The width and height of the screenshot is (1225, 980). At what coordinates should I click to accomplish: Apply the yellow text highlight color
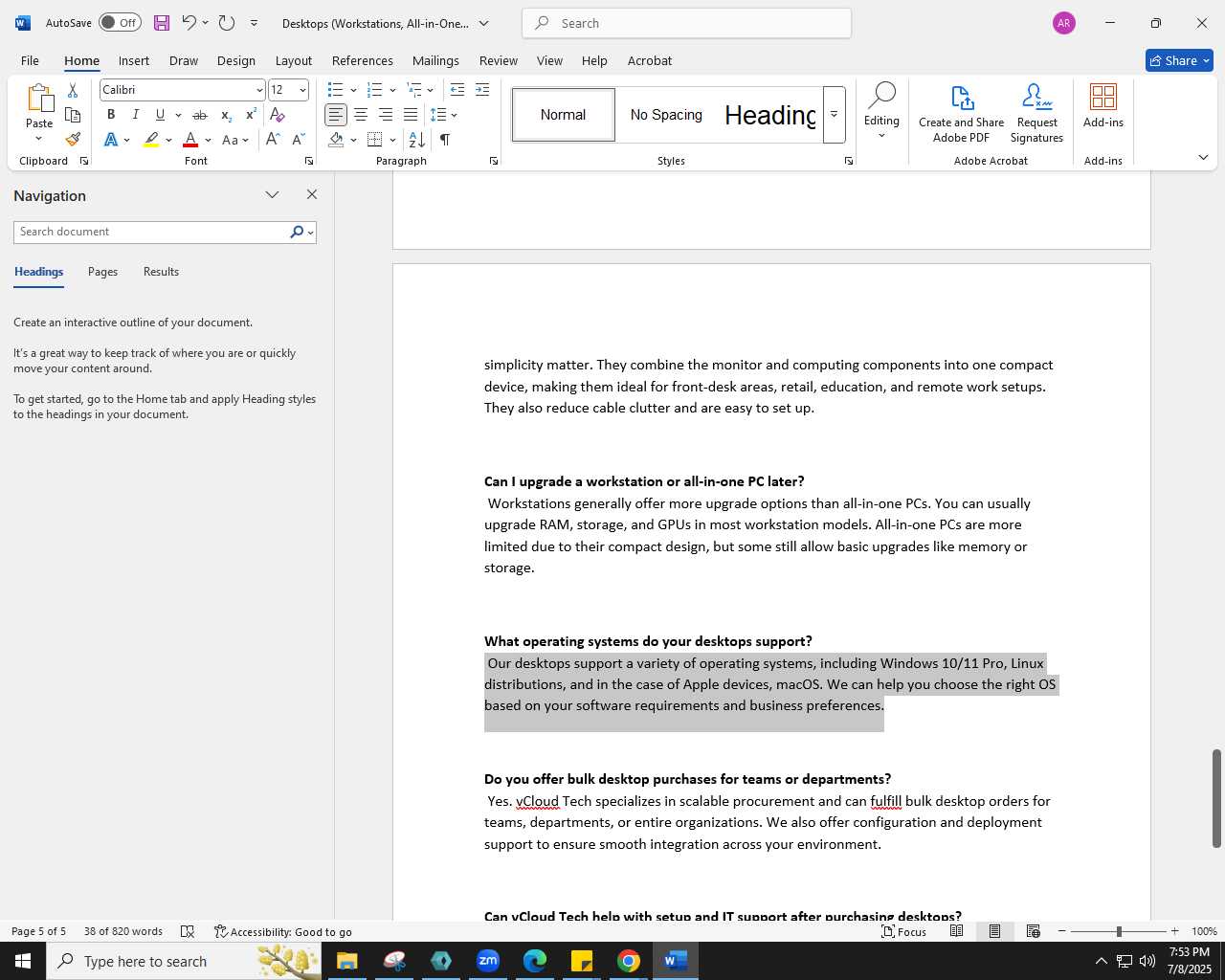(151, 140)
